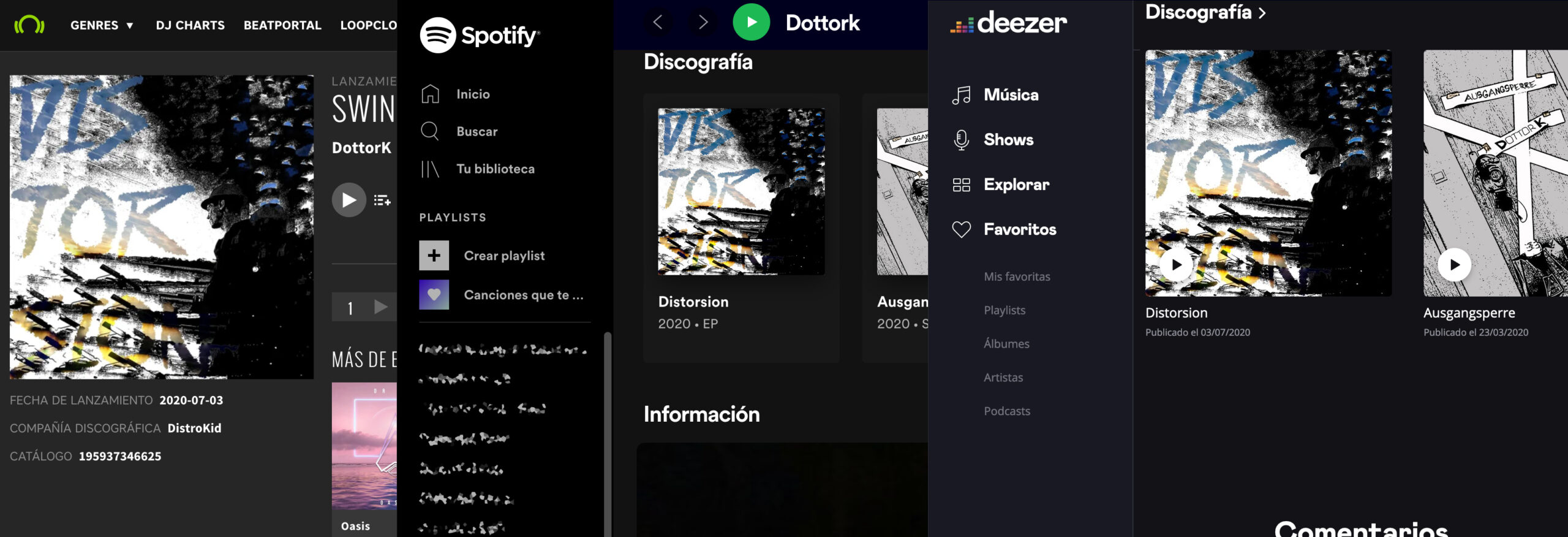
Task: Click the Spotify sidebar scrollbar
Action: coord(608,434)
